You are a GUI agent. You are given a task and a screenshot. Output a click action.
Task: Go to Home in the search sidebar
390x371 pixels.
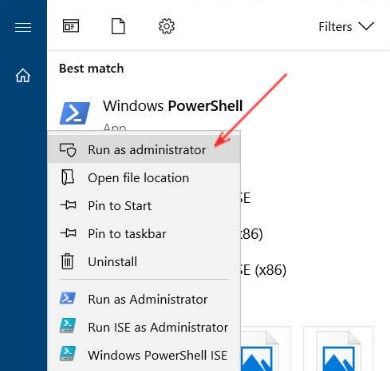(23, 75)
